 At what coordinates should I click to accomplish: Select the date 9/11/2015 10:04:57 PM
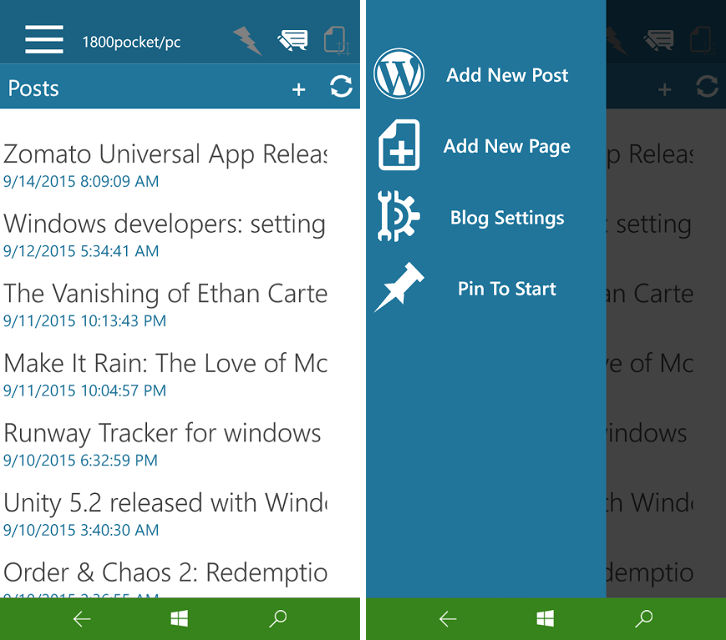84,390
